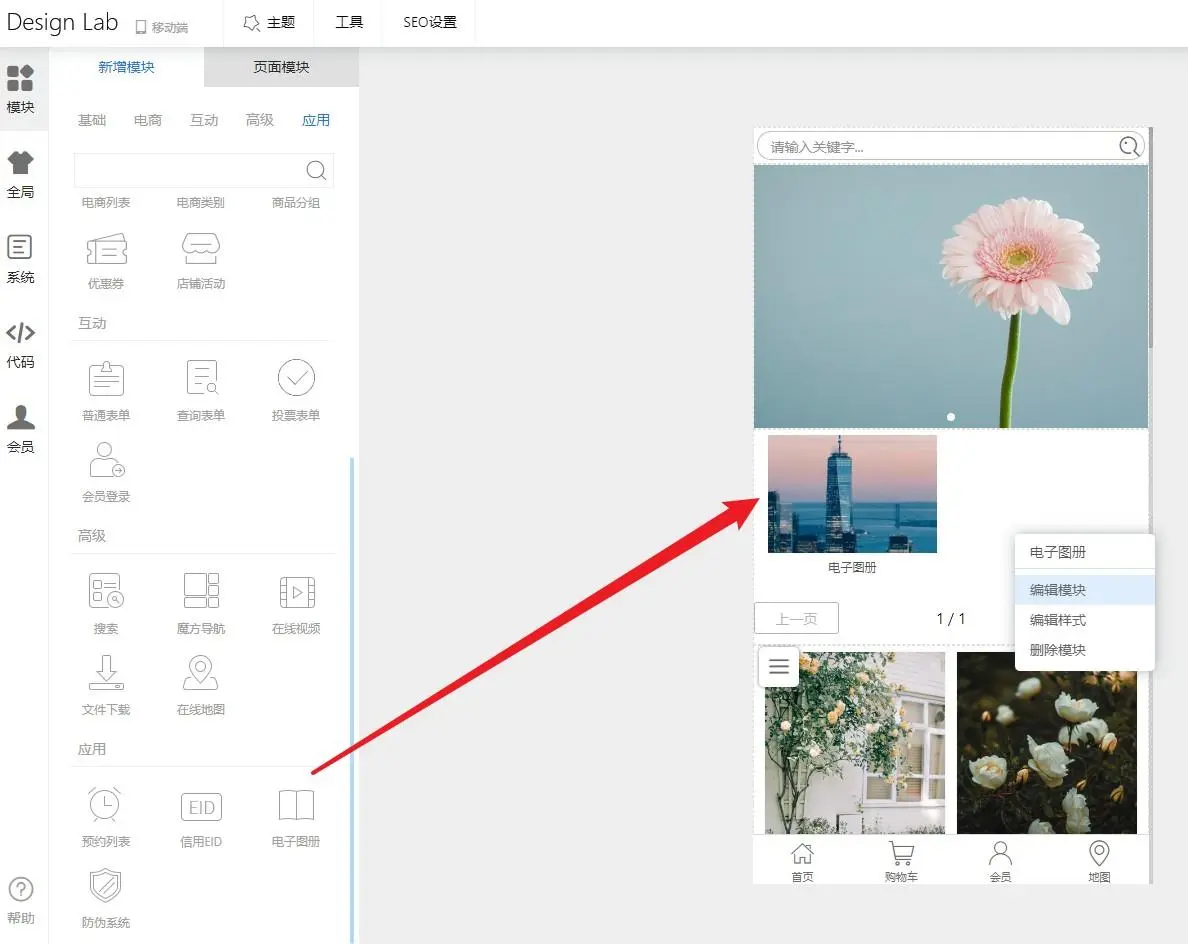
Task: Add the 在线视频 video module
Action: coord(295,592)
